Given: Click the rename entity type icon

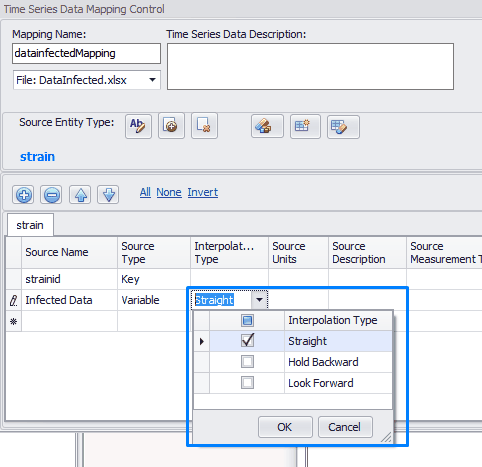Looking at the screenshot, I should point(138,126).
